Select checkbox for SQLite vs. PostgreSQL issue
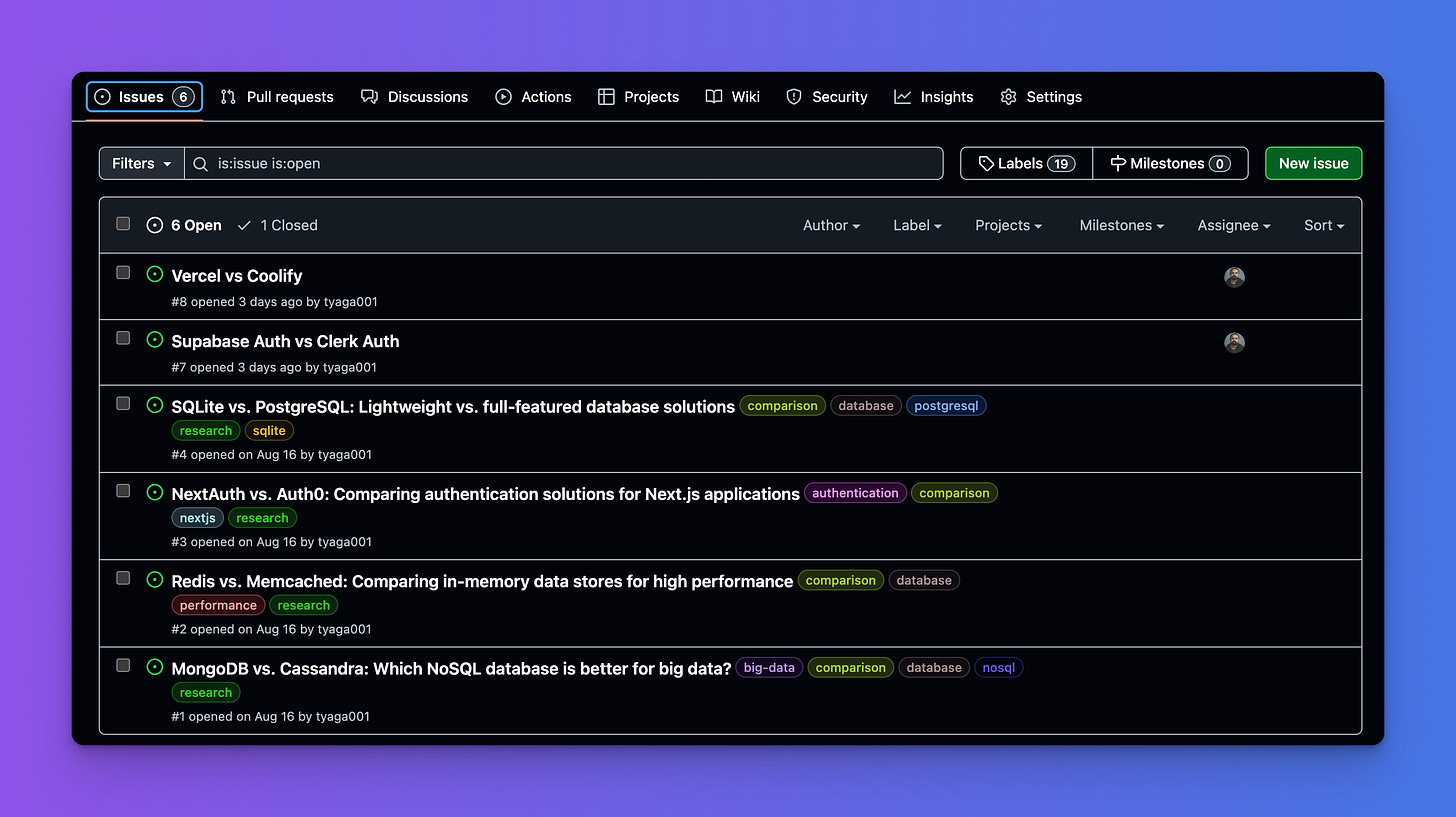 point(123,403)
